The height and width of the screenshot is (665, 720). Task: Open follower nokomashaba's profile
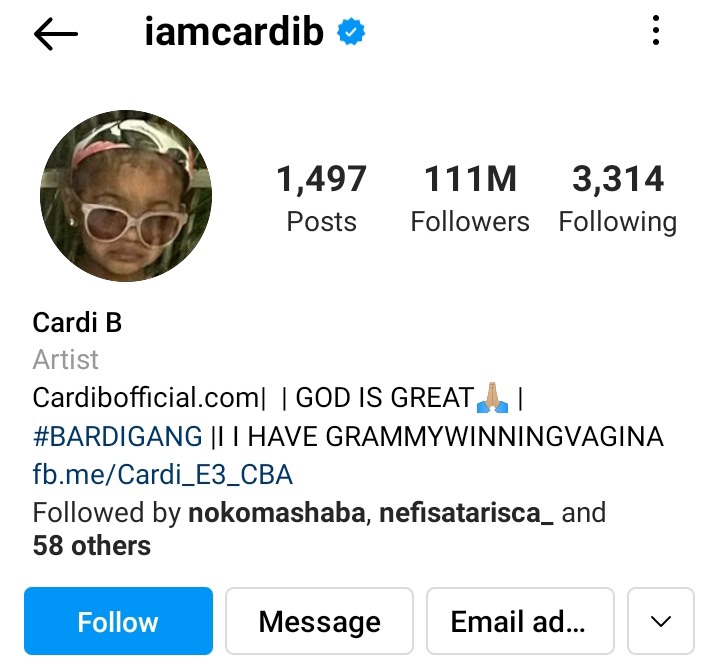tap(276, 513)
